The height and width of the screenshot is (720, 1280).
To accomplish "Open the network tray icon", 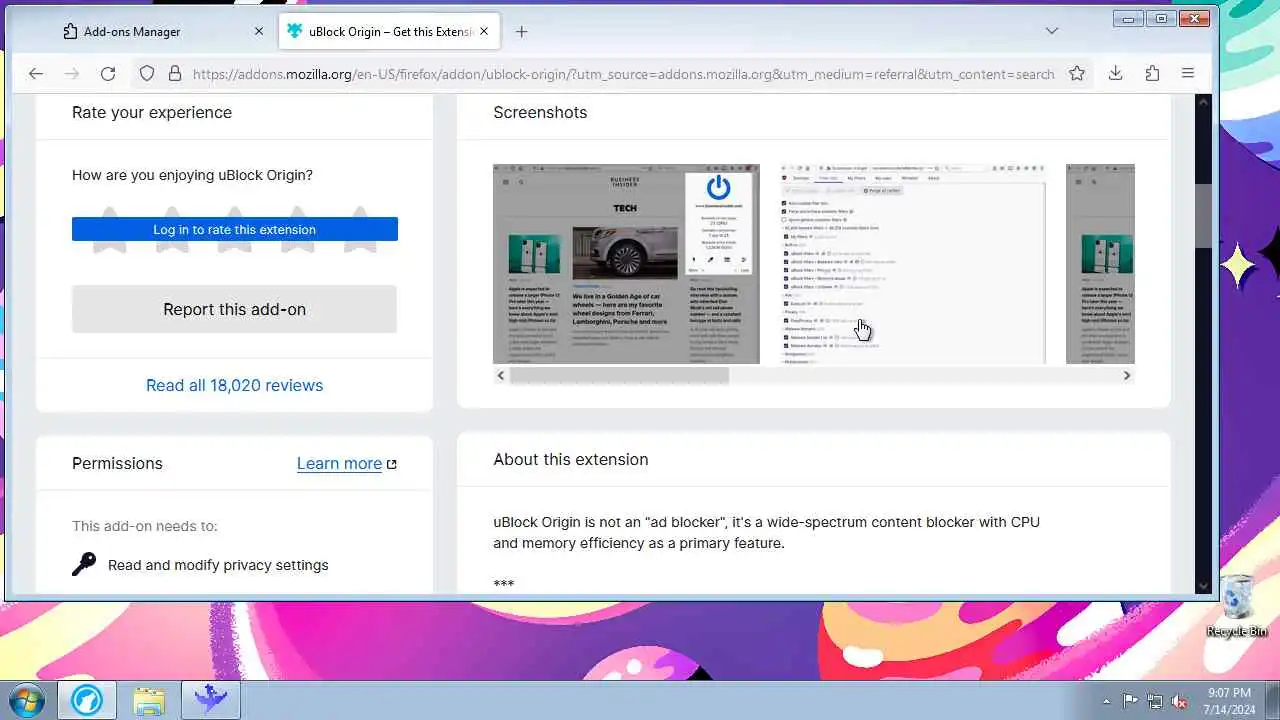I will (1155, 701).
